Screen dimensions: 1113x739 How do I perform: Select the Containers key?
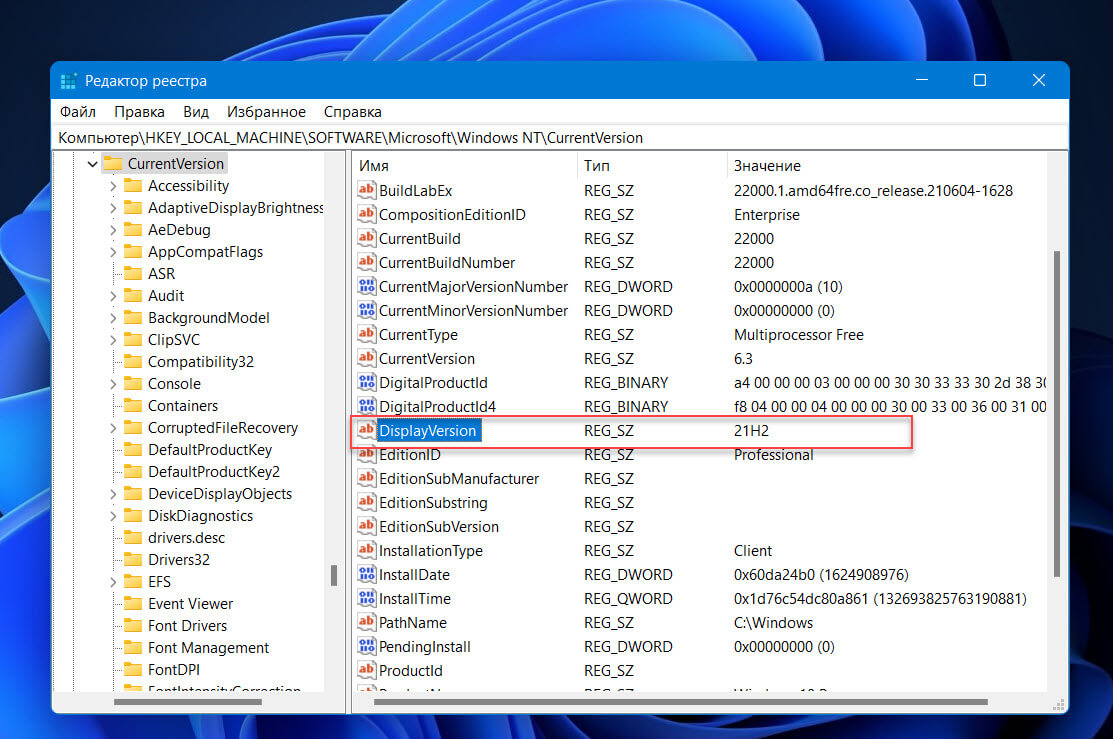pyautogui.click(x=182, y=406)
